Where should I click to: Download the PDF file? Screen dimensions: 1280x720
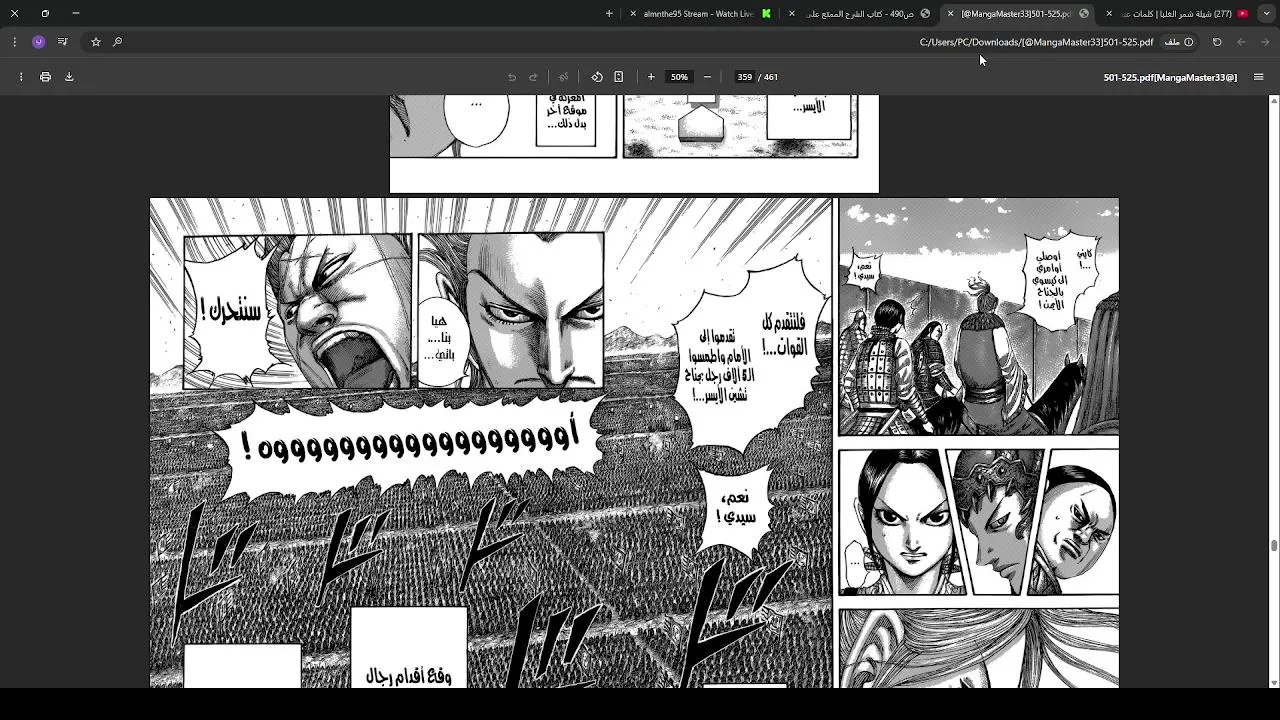click(69, 77)
